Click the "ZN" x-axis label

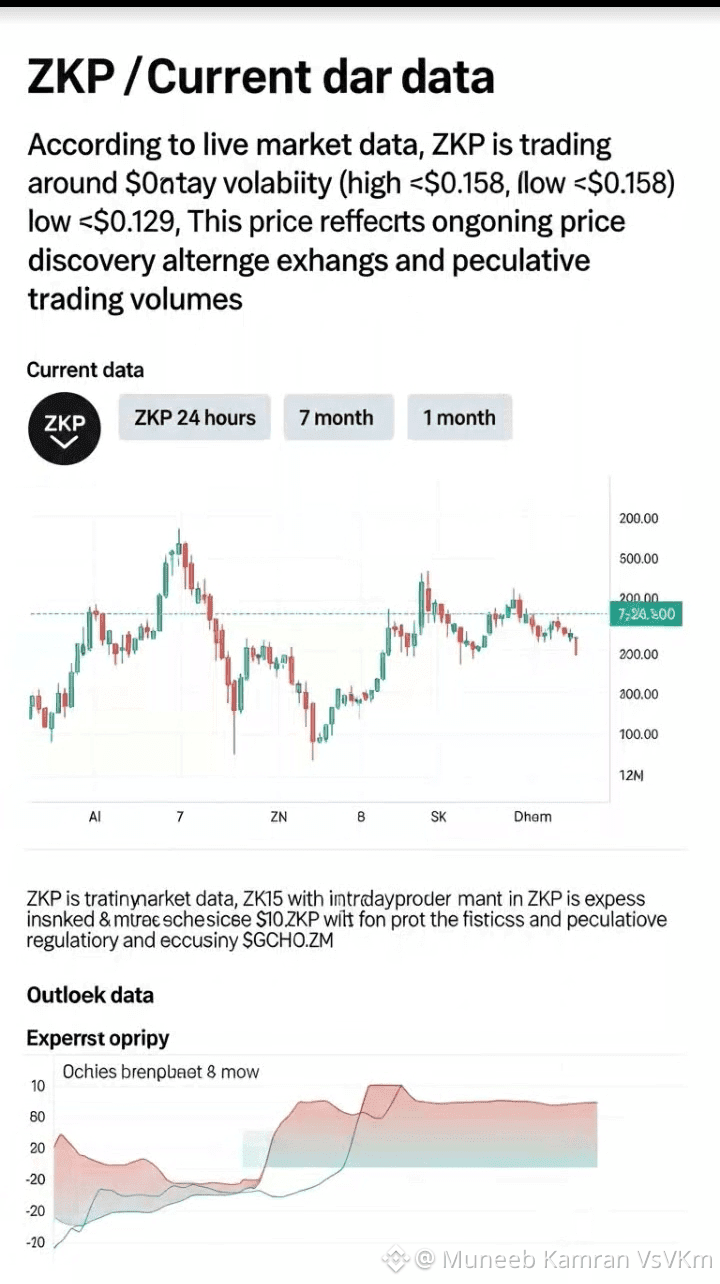click(278, 816)
